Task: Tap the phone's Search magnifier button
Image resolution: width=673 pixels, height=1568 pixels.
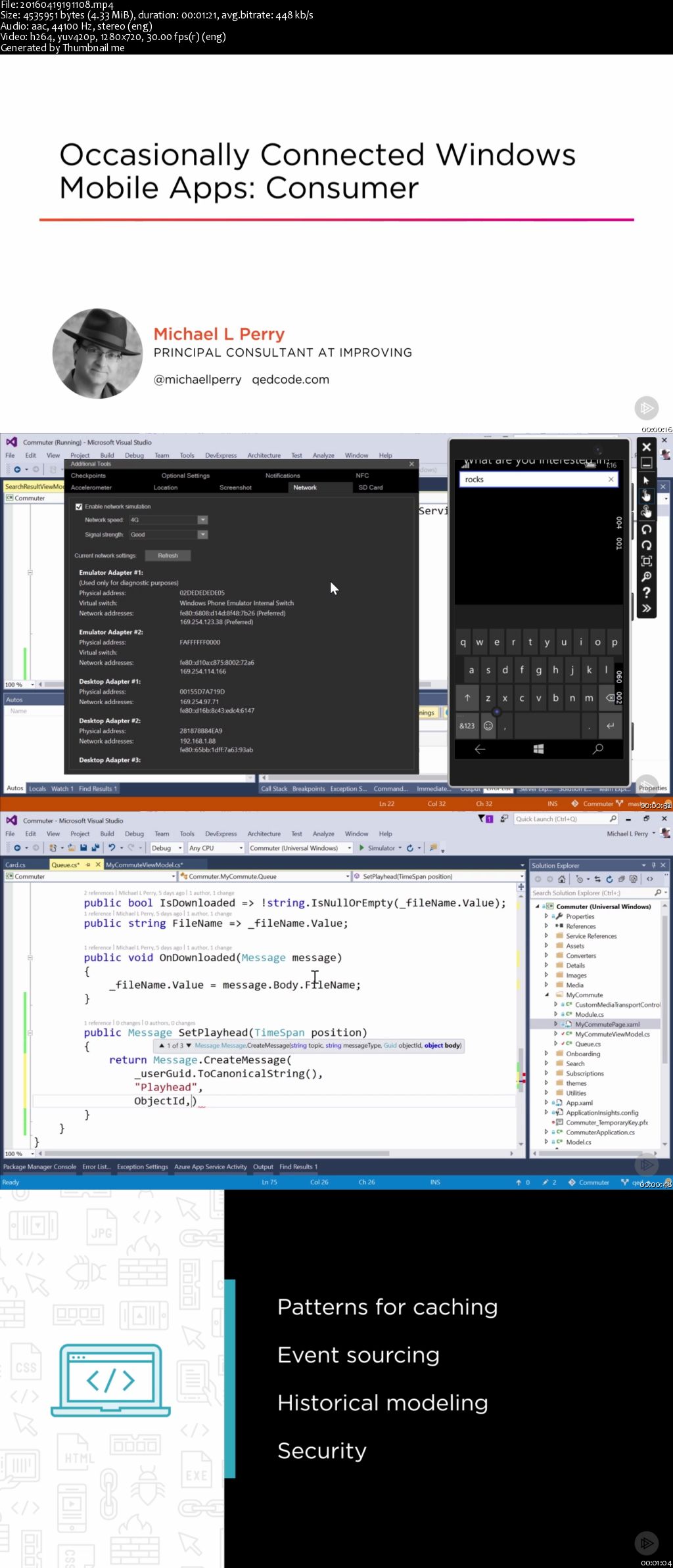Action: coord(597,749)
